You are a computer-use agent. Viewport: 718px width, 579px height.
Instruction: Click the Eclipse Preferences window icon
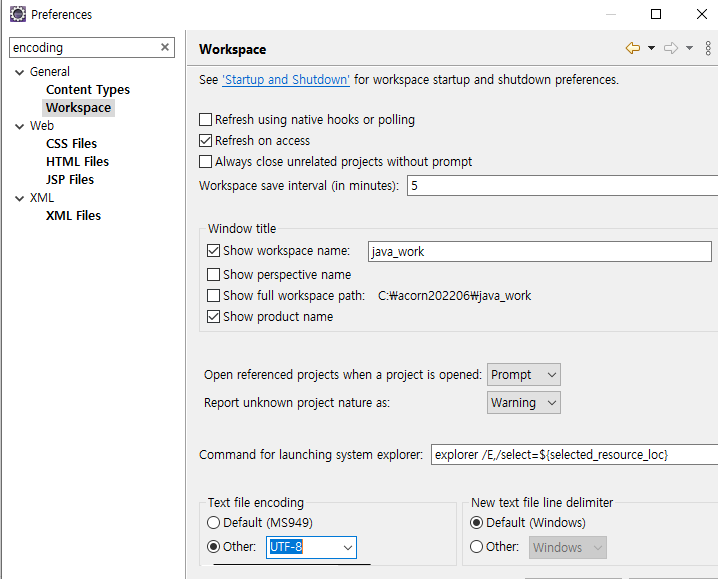[x=18, y=14]
